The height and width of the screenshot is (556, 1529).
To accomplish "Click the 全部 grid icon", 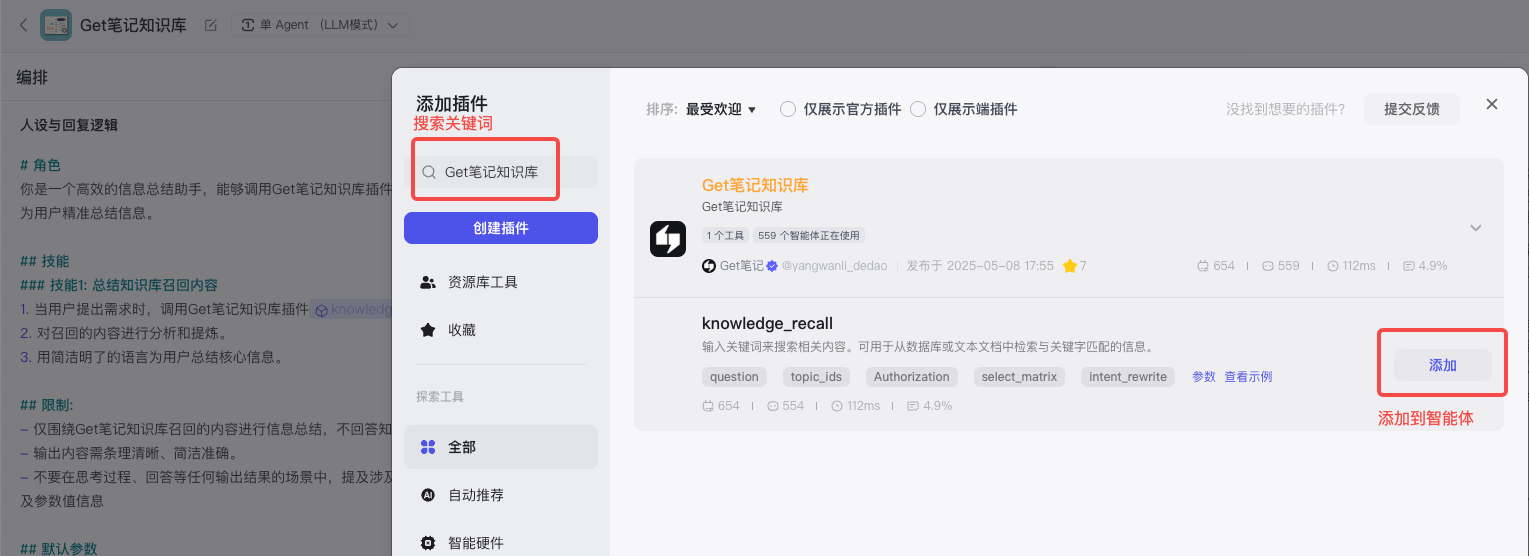I will point(428,447).
